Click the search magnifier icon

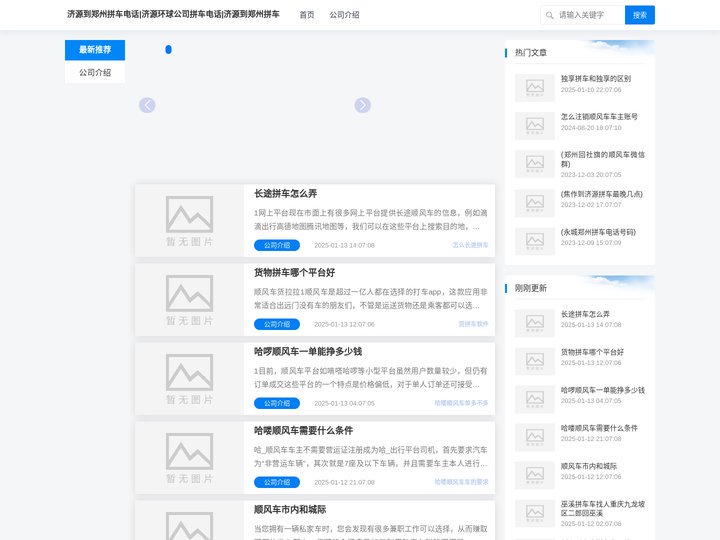(x=549, y=15)
